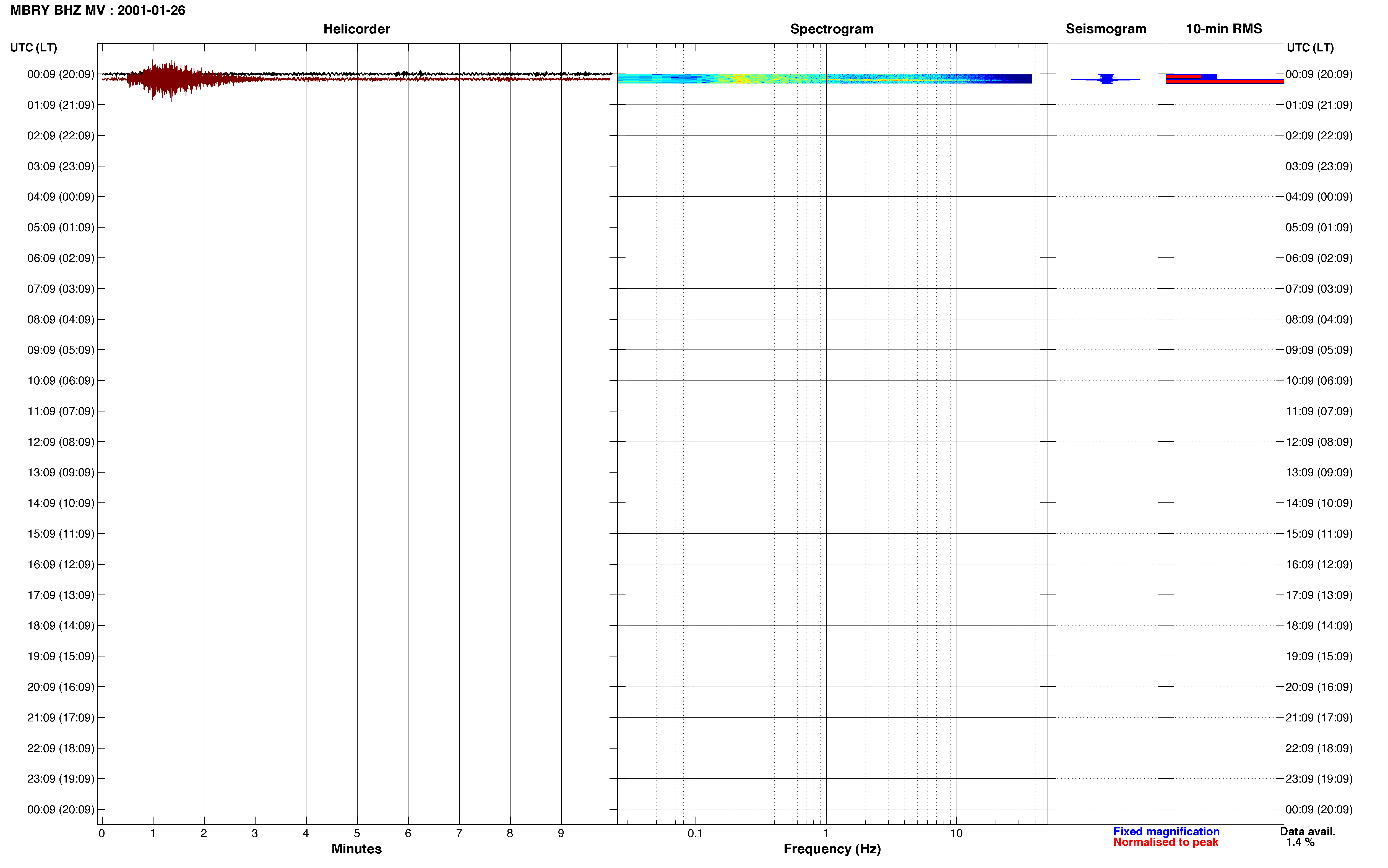Click the Frequency (Hz) axis label
This screenshot has height=868, width=1388.
[832, 849]
